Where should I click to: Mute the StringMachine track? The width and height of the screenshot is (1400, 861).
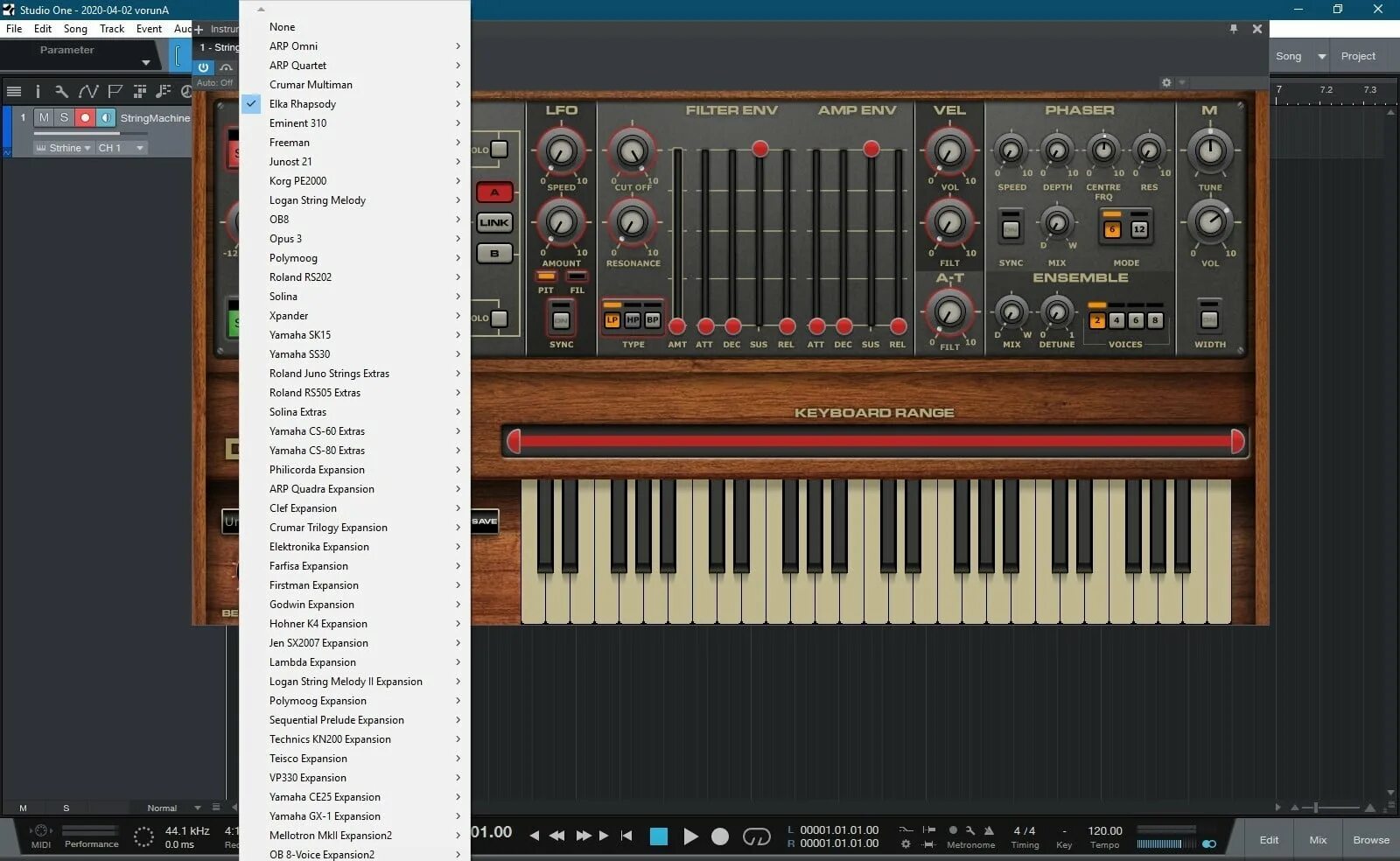(x=44, y=117)
